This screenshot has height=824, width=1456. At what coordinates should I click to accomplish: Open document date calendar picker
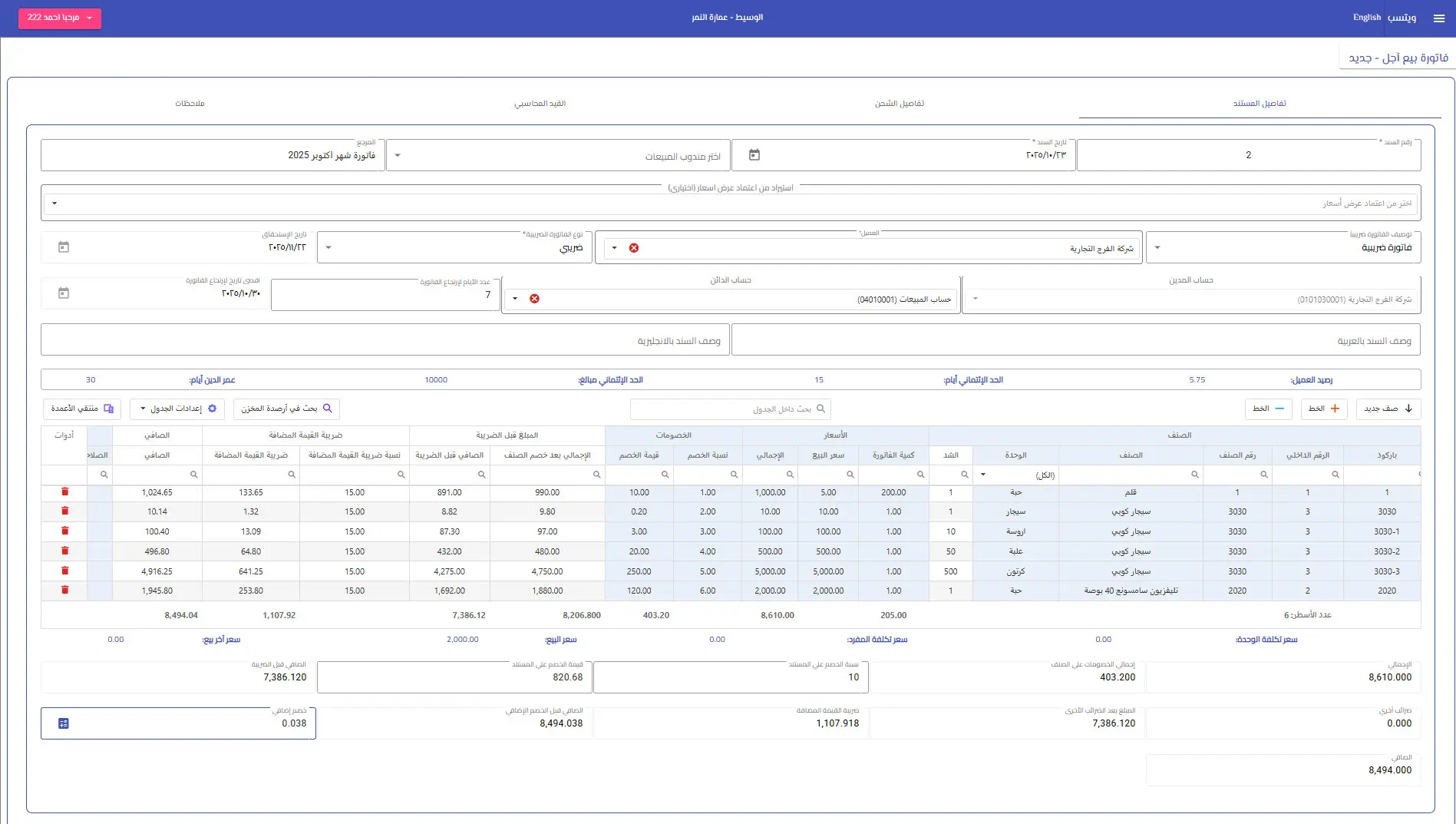tap(754, 155)
